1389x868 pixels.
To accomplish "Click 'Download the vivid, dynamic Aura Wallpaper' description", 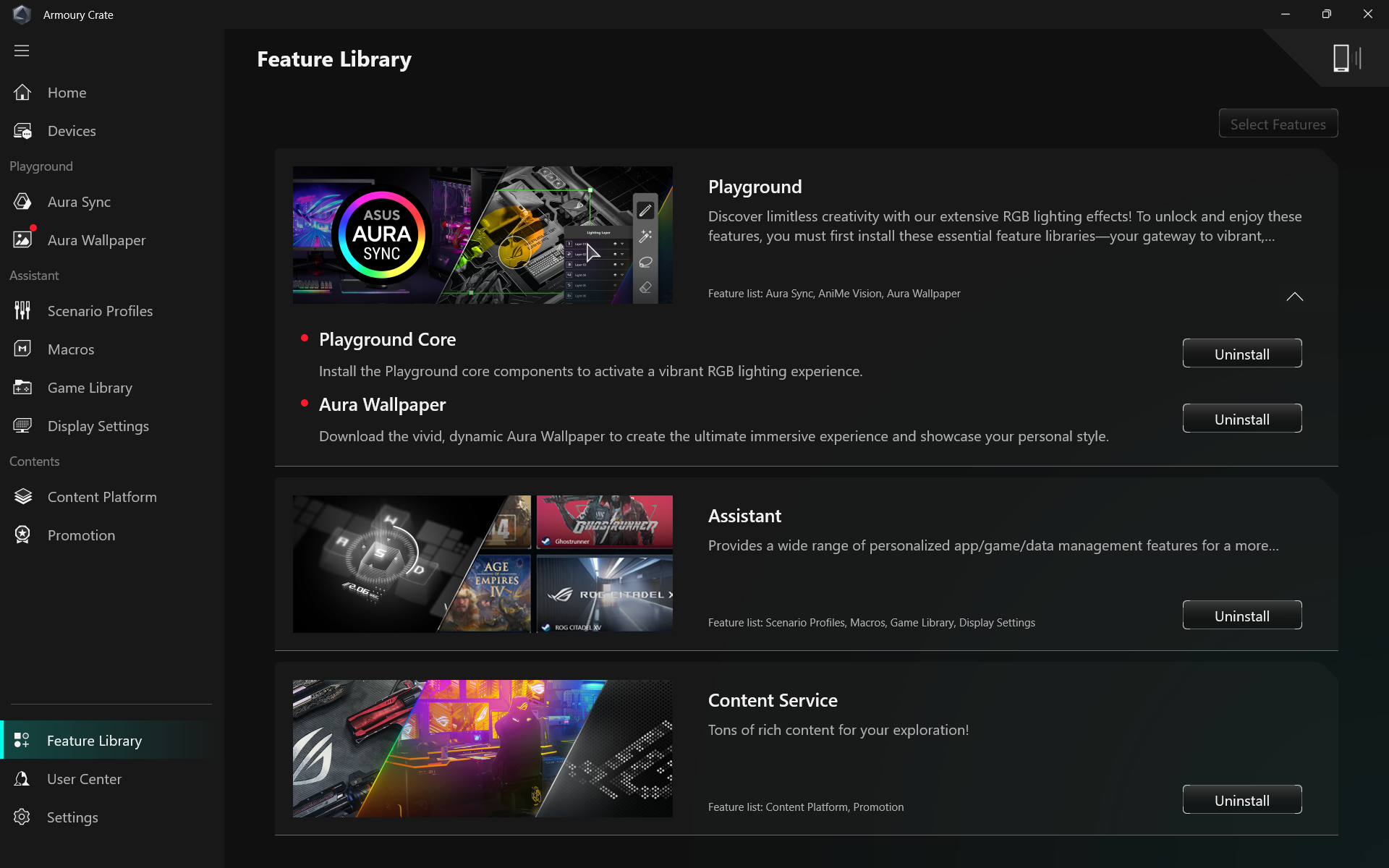I will click(713, 436).
